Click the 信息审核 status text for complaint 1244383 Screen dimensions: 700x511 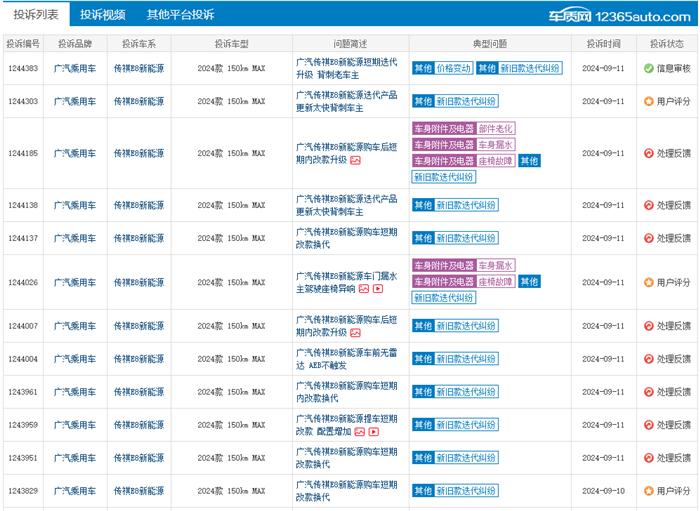(674, 68)
